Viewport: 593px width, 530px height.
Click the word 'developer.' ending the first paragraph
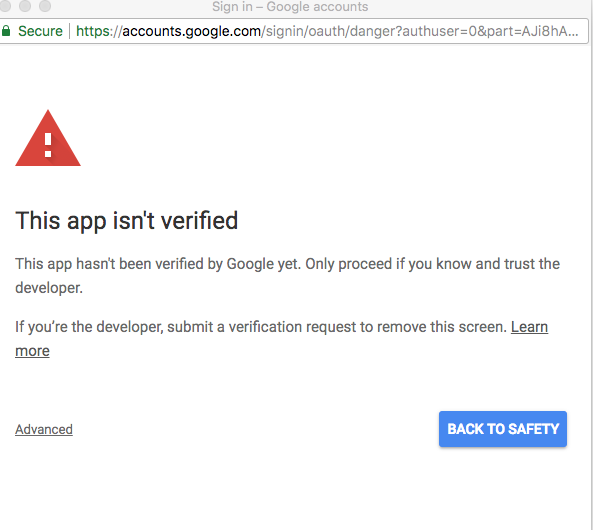tap(49, 288)
